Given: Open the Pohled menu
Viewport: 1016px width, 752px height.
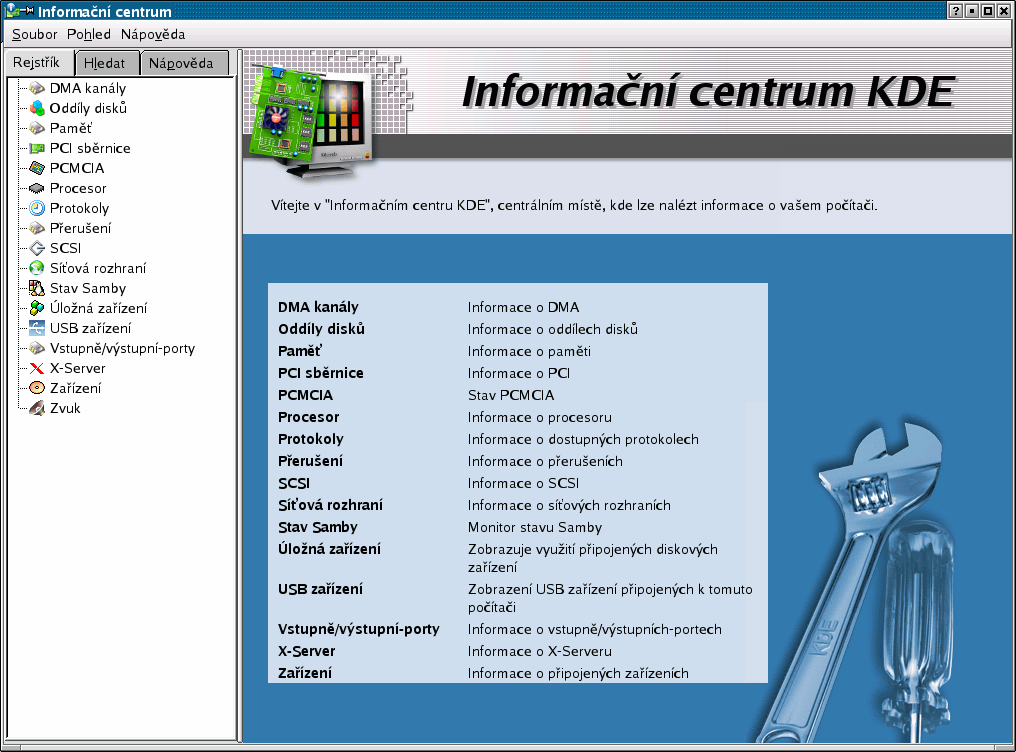Looking at the screenshot, I should 89,34.
